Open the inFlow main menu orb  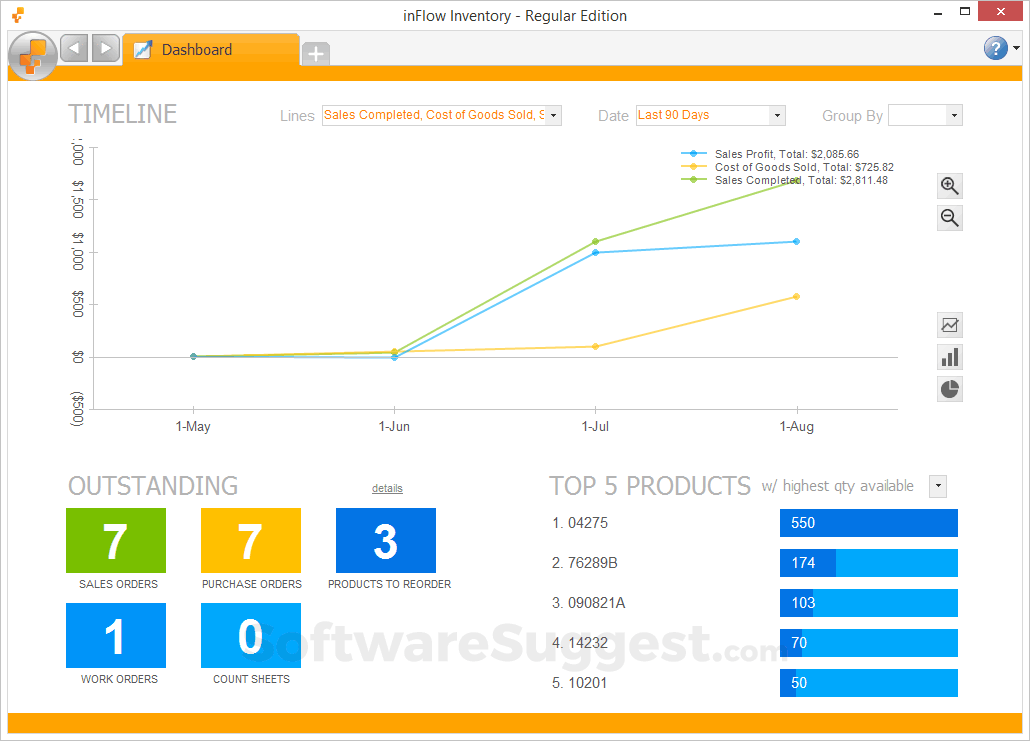pyautogui.click(x=33, y=56)
